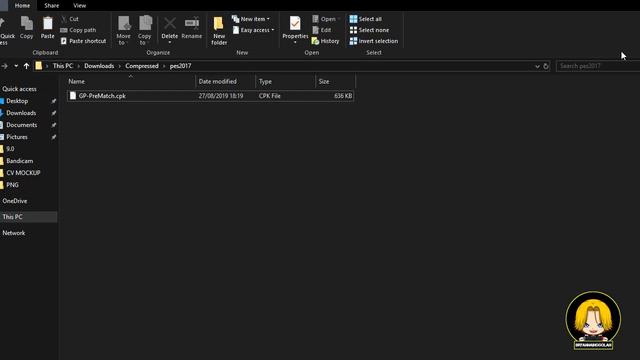The height and width of the screenshot is (360, 640).
Task: Open the Move to command
Action: tap(123, 30)
